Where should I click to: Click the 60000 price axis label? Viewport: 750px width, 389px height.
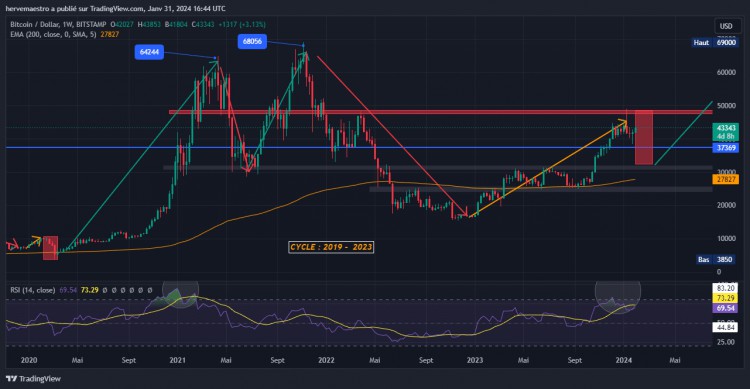point(726,72)
